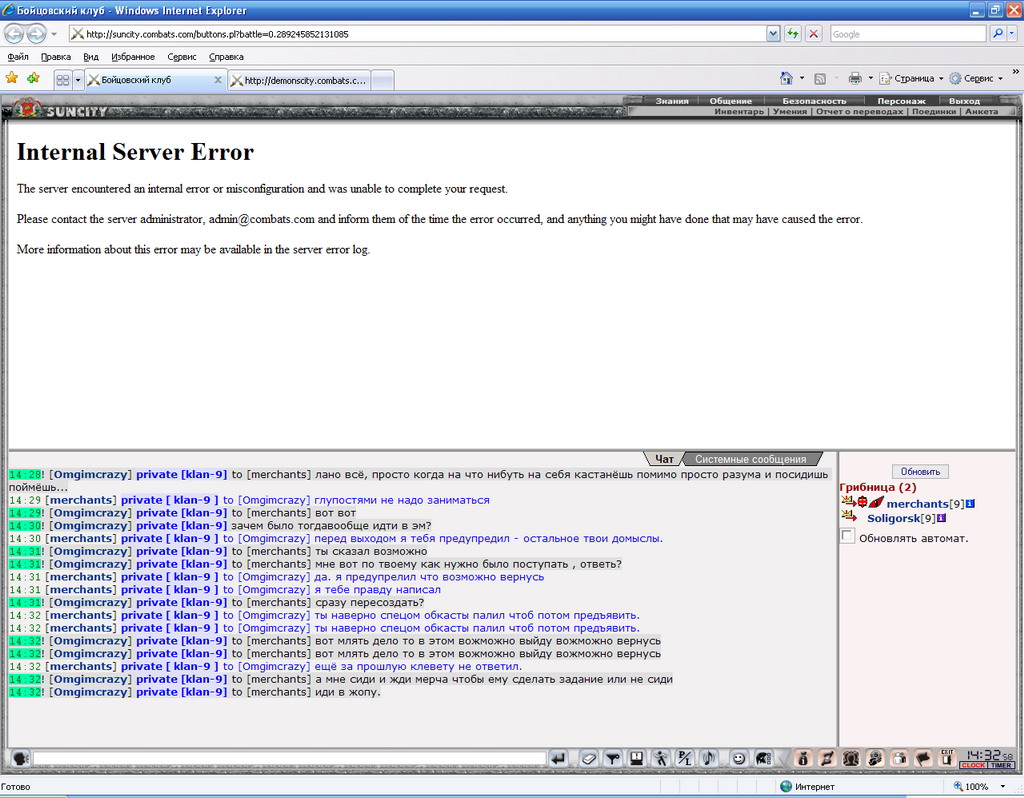This screenshot has width=1024, height=798.
Task: Open the Избранное menu
Action: pos(133,57)
